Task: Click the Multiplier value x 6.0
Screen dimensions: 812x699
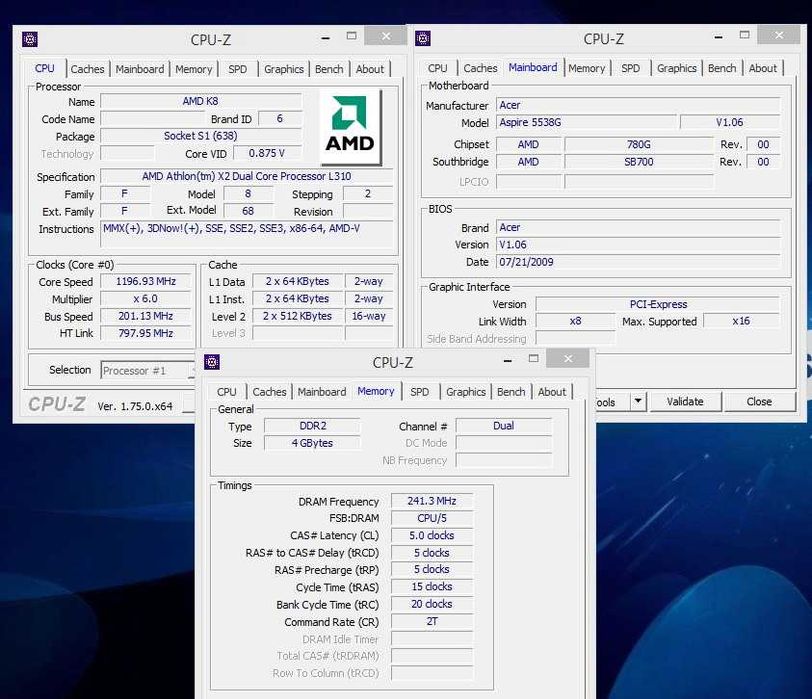Action: click(146, 299)
